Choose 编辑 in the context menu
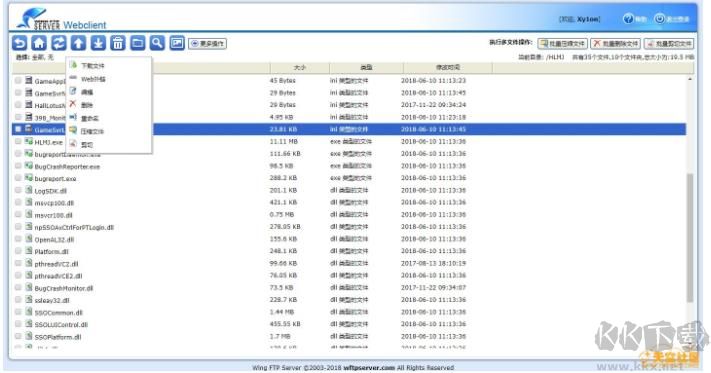711x373 pixels. click(87, 92)
